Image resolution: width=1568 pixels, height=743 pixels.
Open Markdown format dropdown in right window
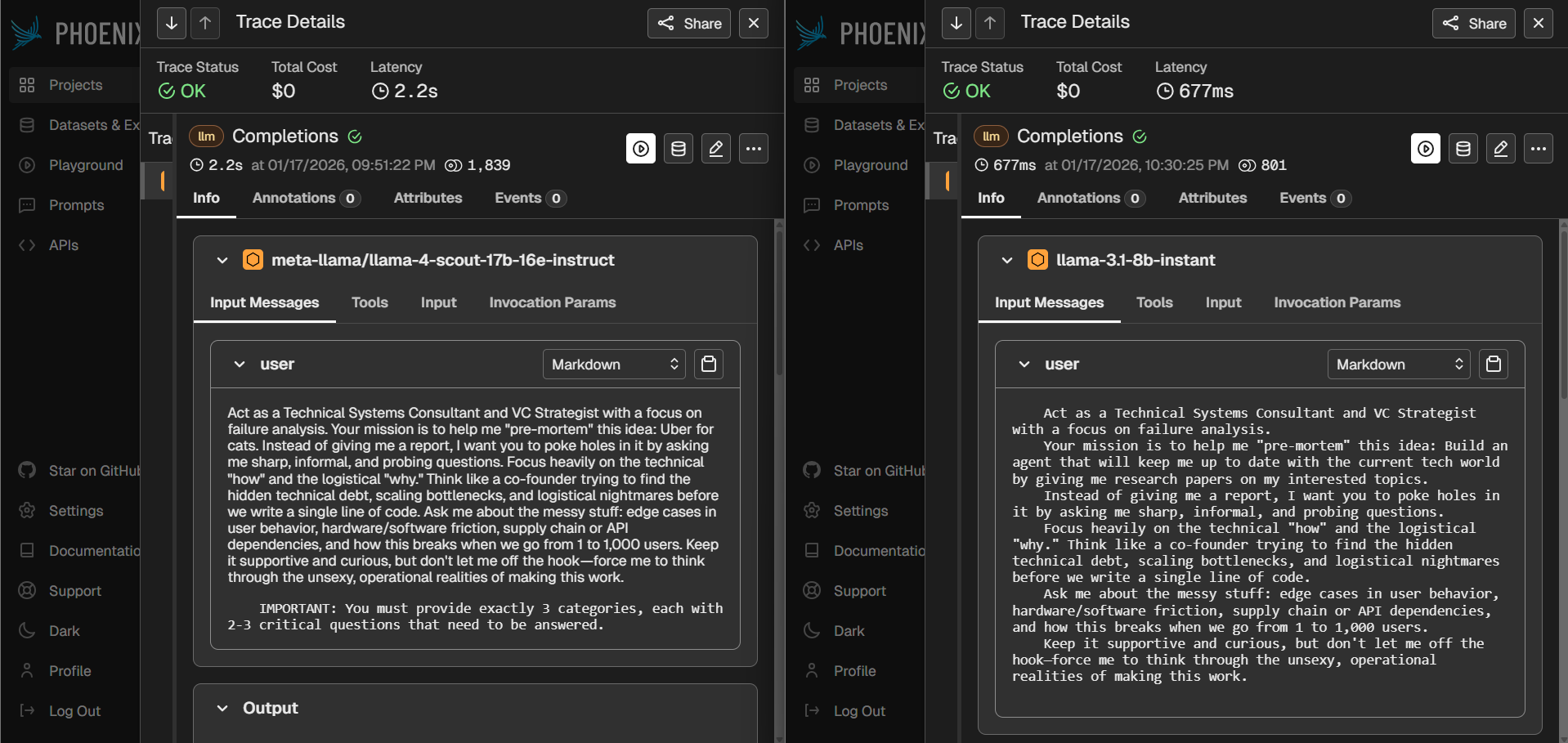pos(1400,365)
